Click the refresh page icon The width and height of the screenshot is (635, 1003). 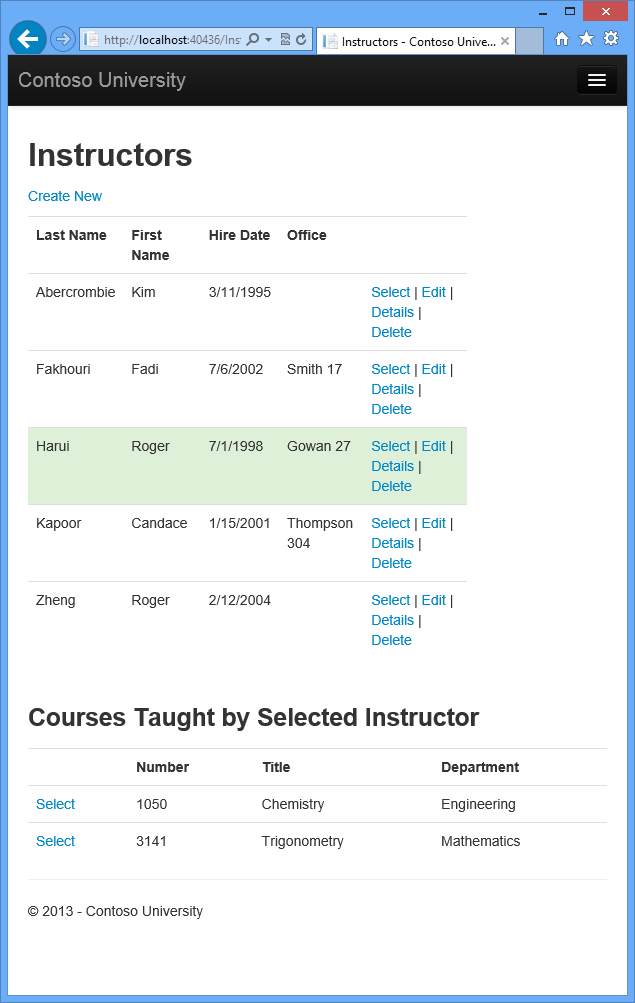pos(301,40)
